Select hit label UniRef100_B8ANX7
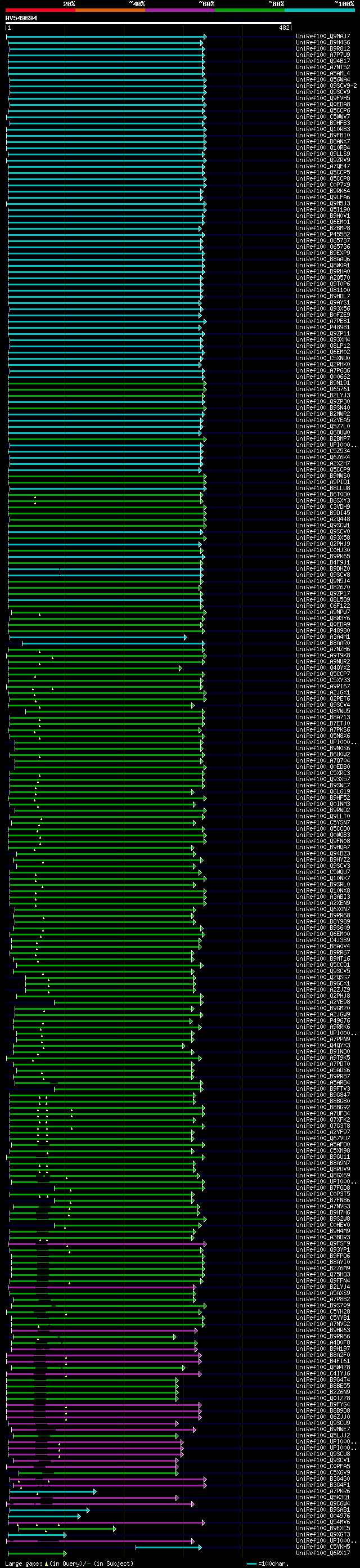 point(323,142)
